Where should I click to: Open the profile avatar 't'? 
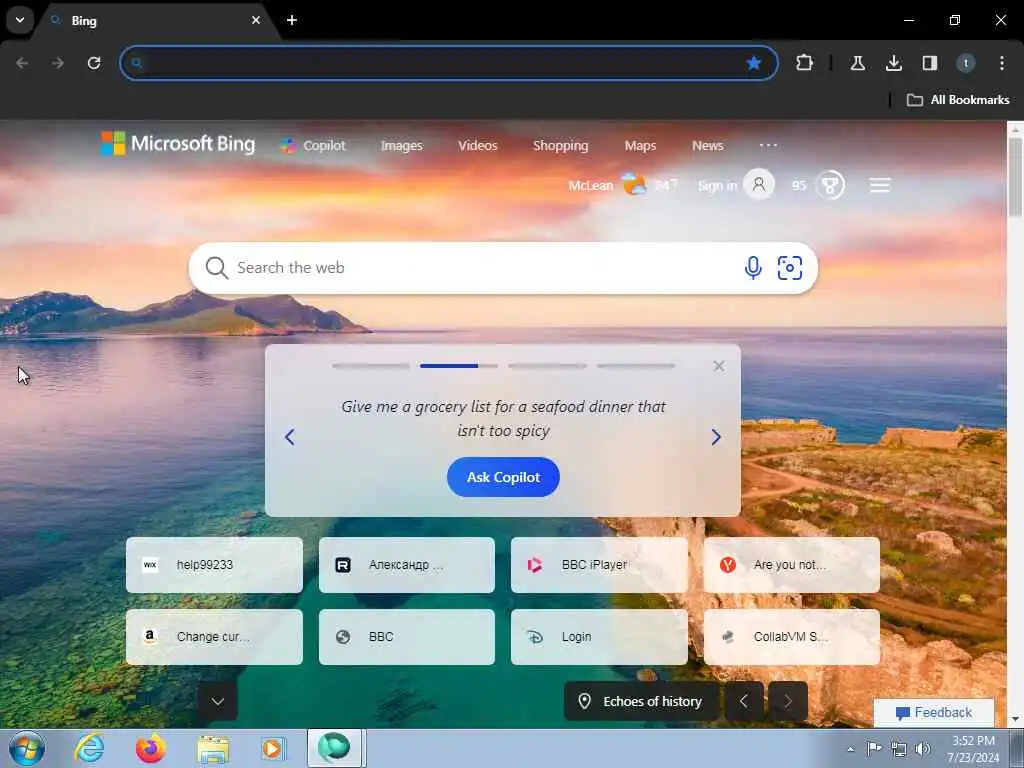(x=965, y=63)
